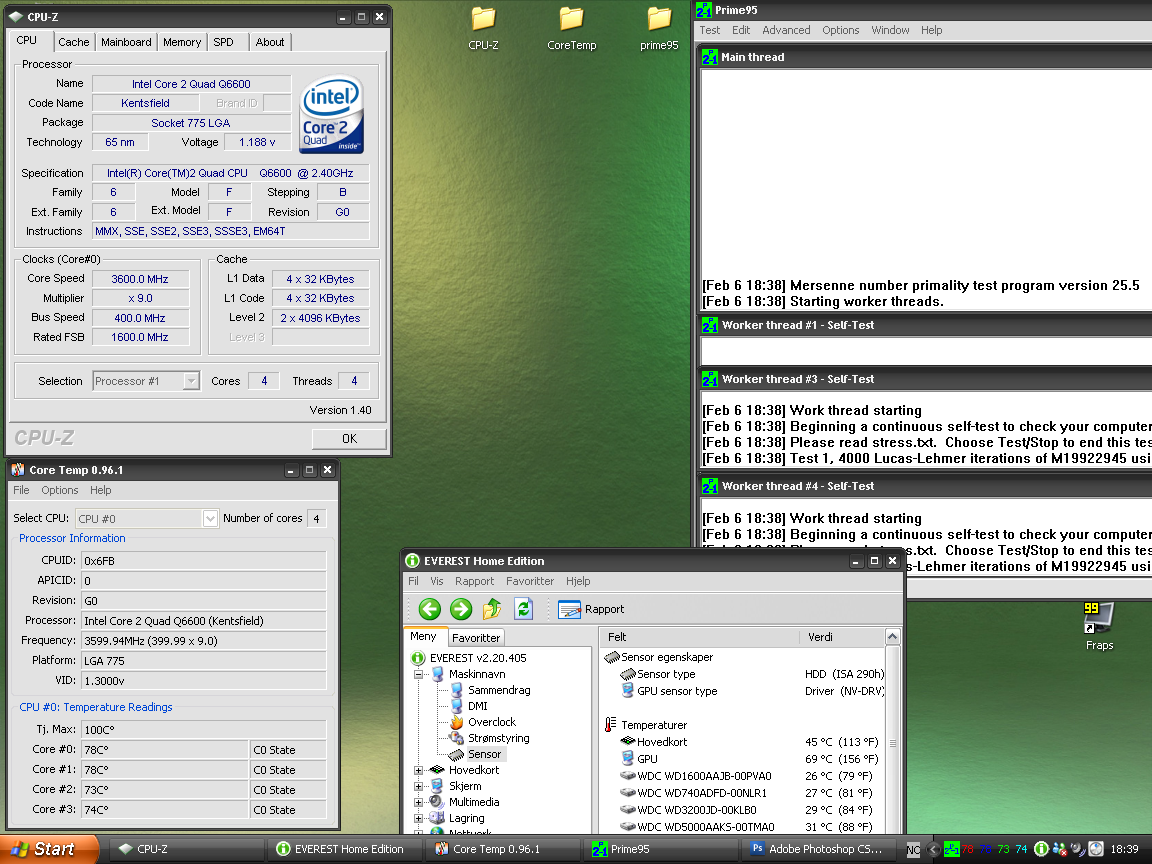Click the EVEREST info tray icon
The image size is (1152, 864).
coord(1041,849)
